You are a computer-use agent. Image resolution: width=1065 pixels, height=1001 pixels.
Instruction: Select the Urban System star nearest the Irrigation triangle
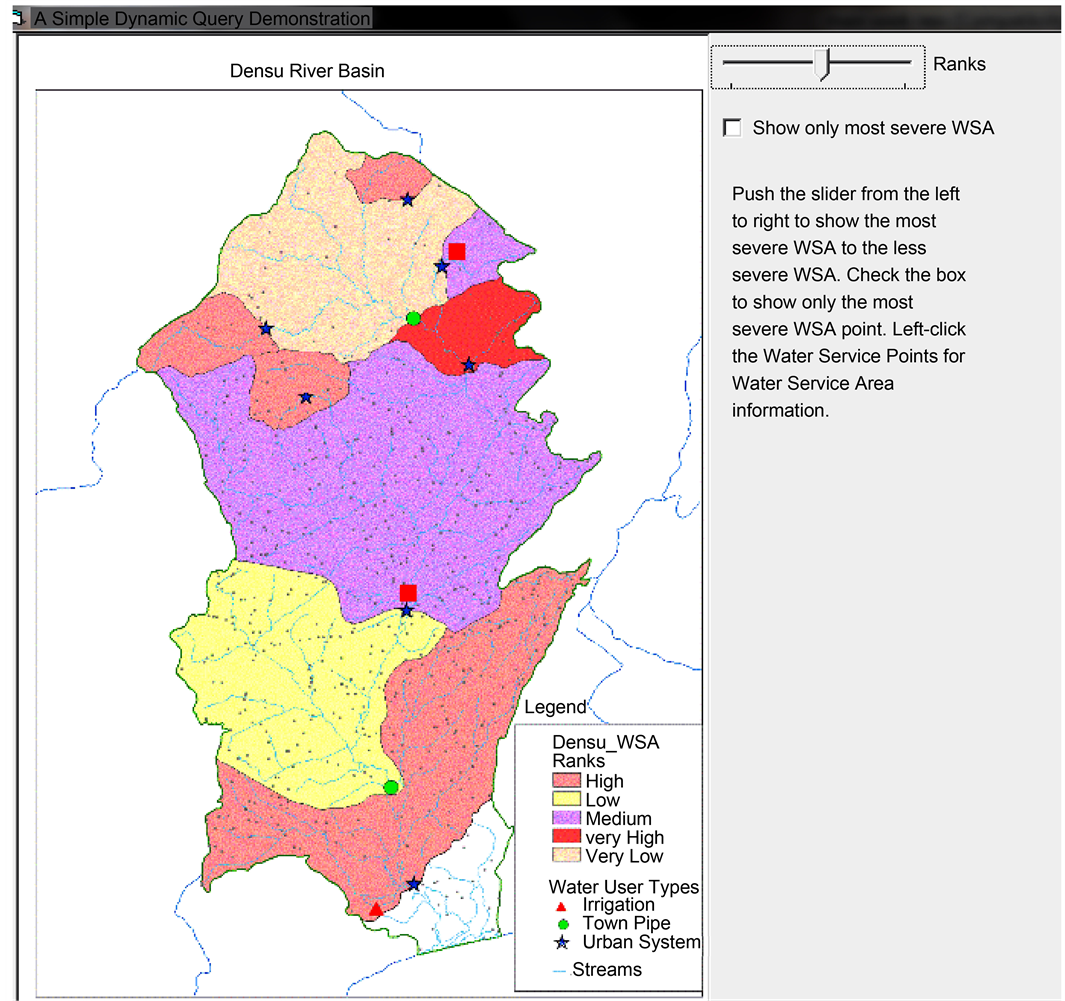414,884
